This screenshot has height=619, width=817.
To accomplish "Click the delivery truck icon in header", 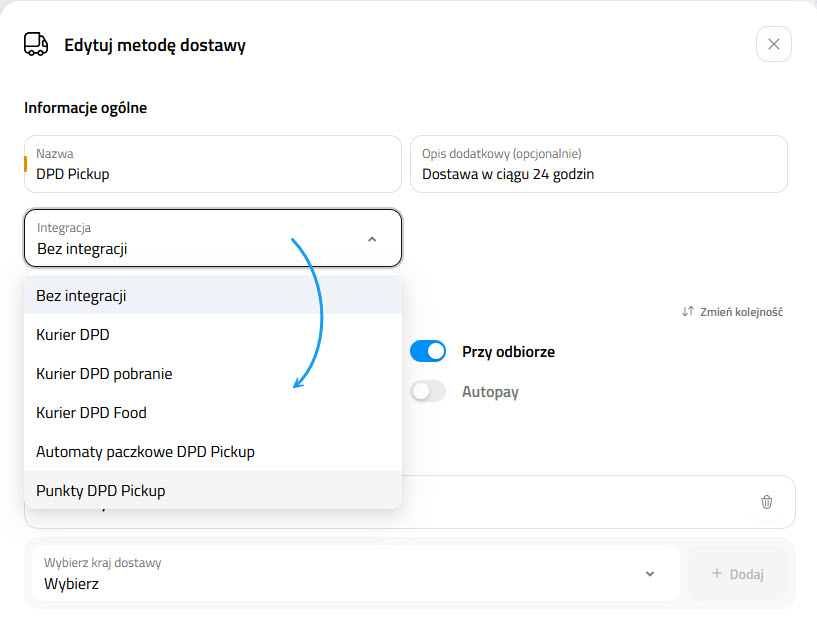I will click(x=36, y=45).
